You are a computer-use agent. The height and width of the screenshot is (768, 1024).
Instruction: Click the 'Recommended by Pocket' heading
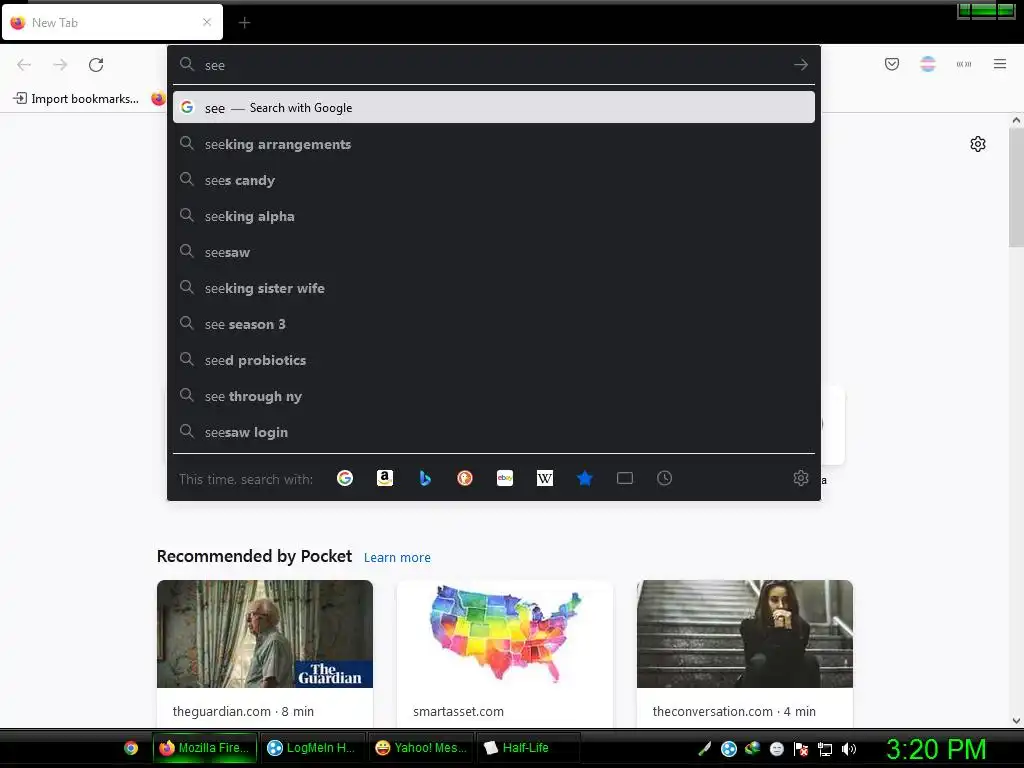(254, 556)
